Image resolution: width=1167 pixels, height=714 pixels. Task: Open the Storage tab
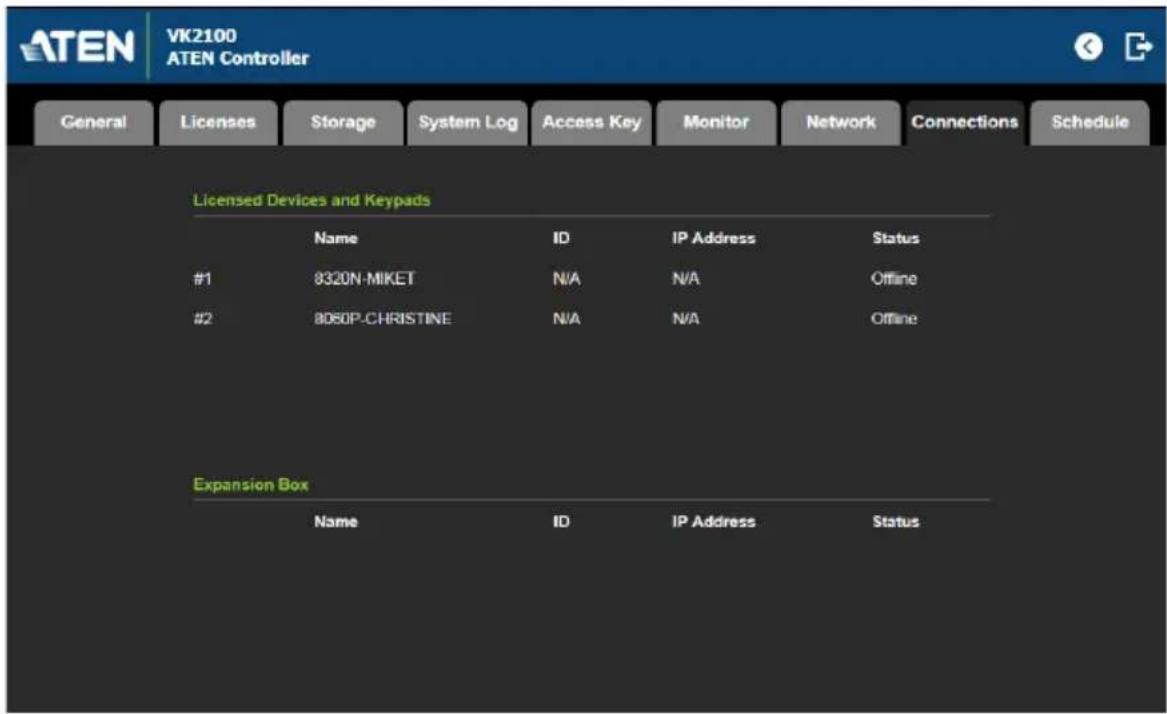point(343,122)
